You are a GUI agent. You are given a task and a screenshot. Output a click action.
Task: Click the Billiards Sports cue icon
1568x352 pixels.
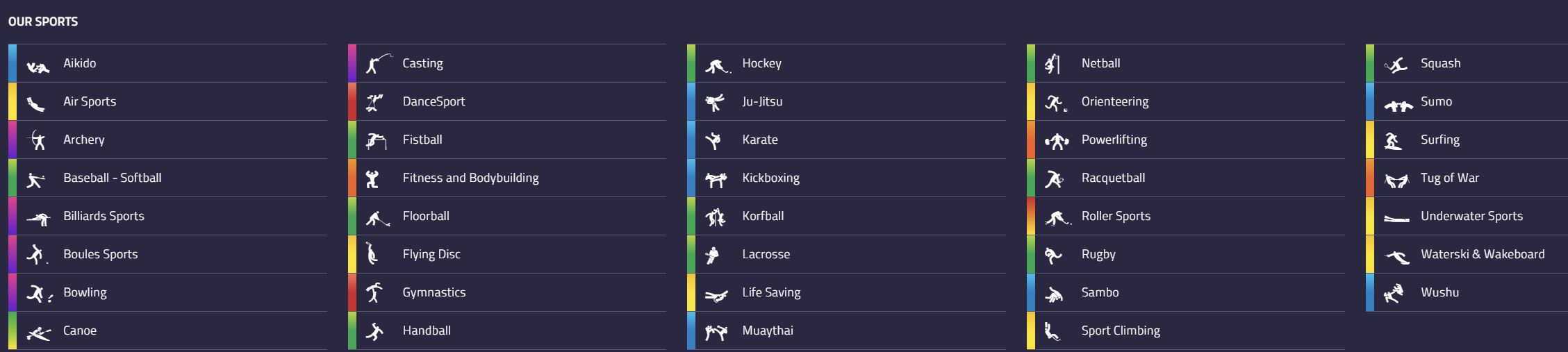pyautogui.click(x=38, y=218)
